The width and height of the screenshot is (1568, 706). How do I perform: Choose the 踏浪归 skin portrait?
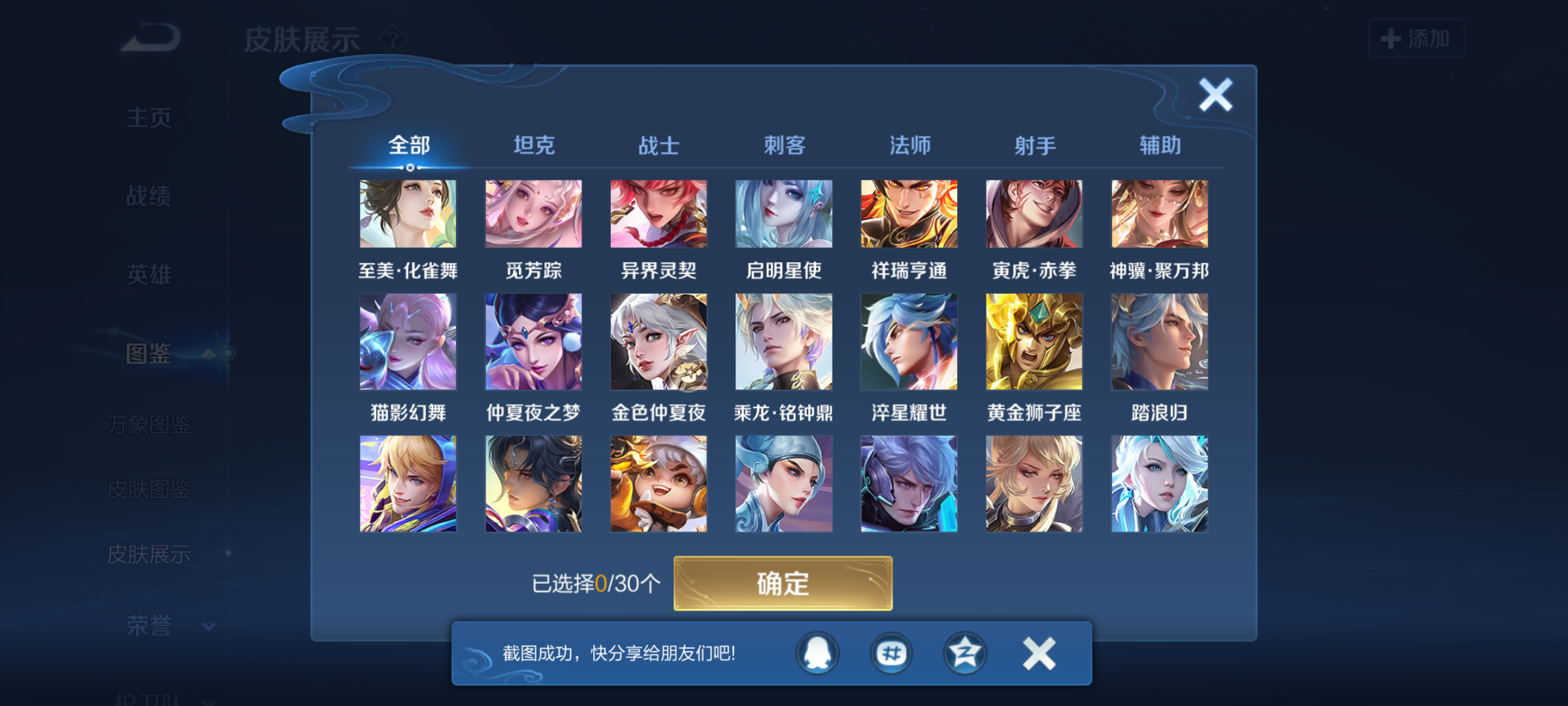point(1159,341)
